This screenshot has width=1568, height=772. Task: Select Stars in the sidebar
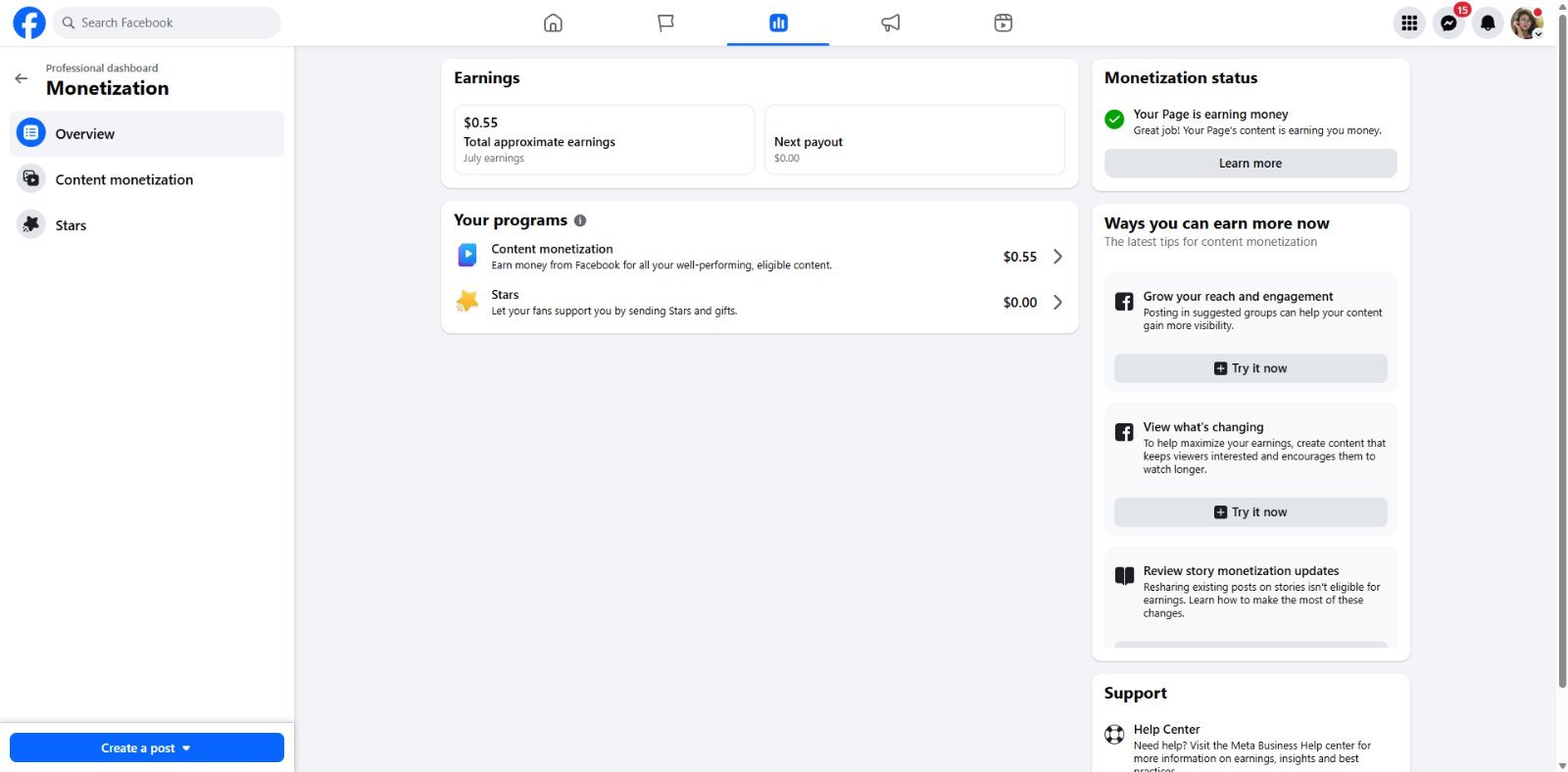coord(147,225)
